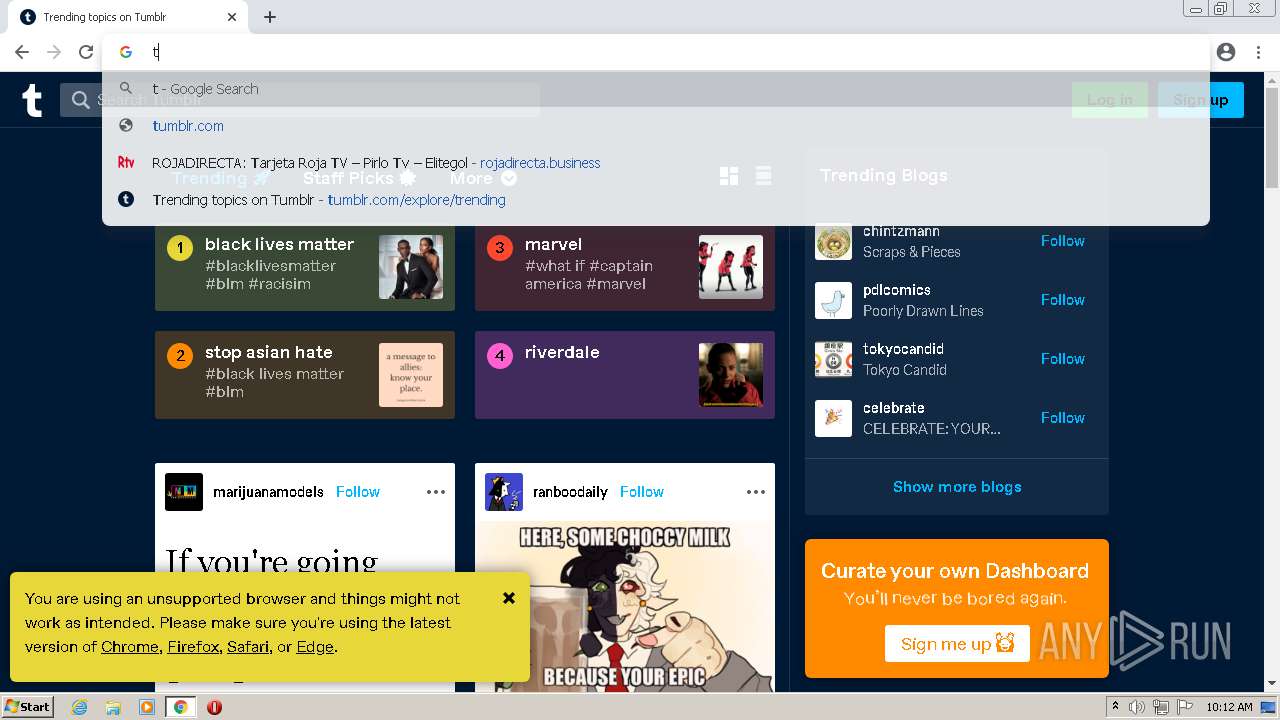Open ranboodaily post options menu

click(x=756, y=492)
